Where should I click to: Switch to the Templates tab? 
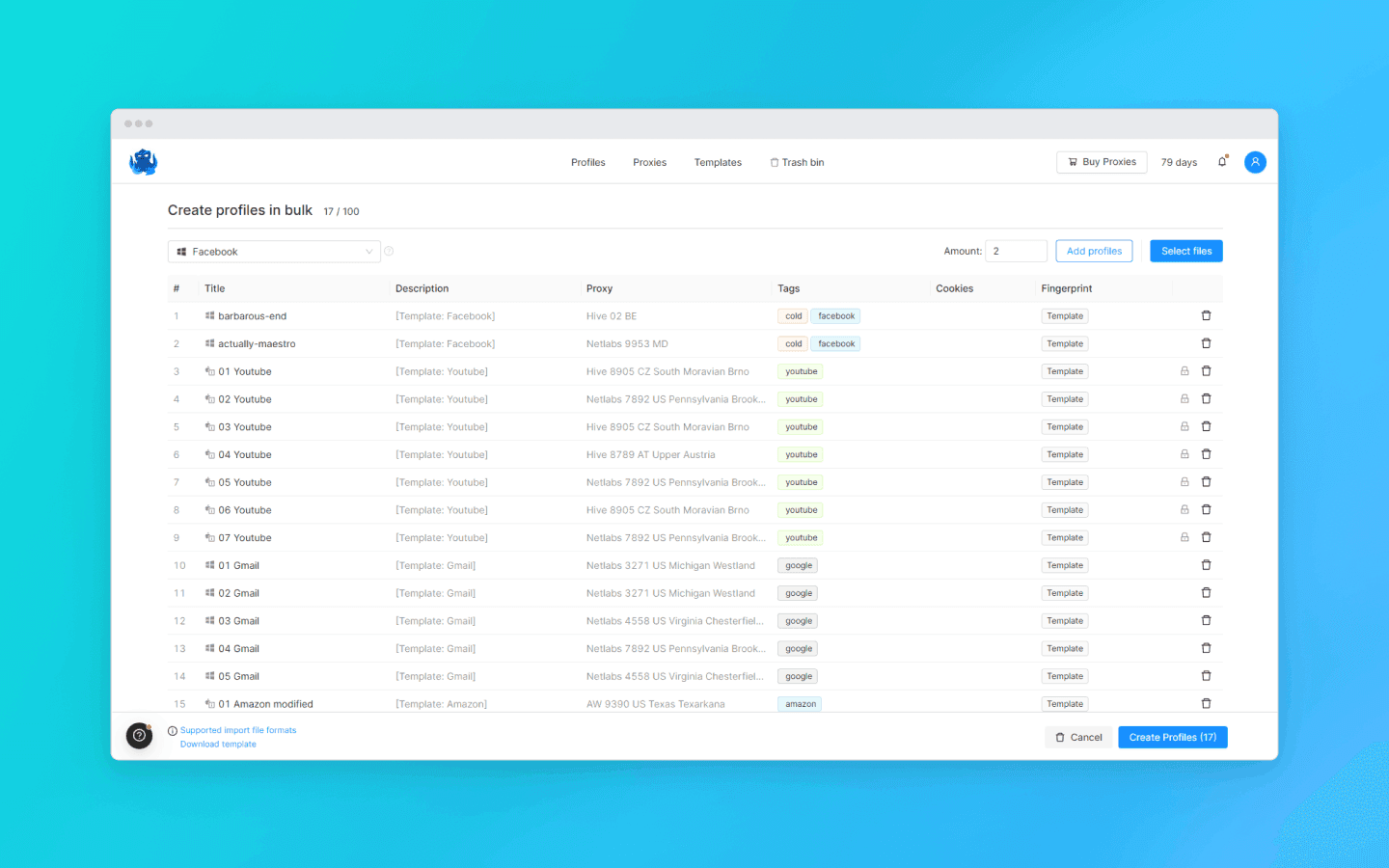718,162
